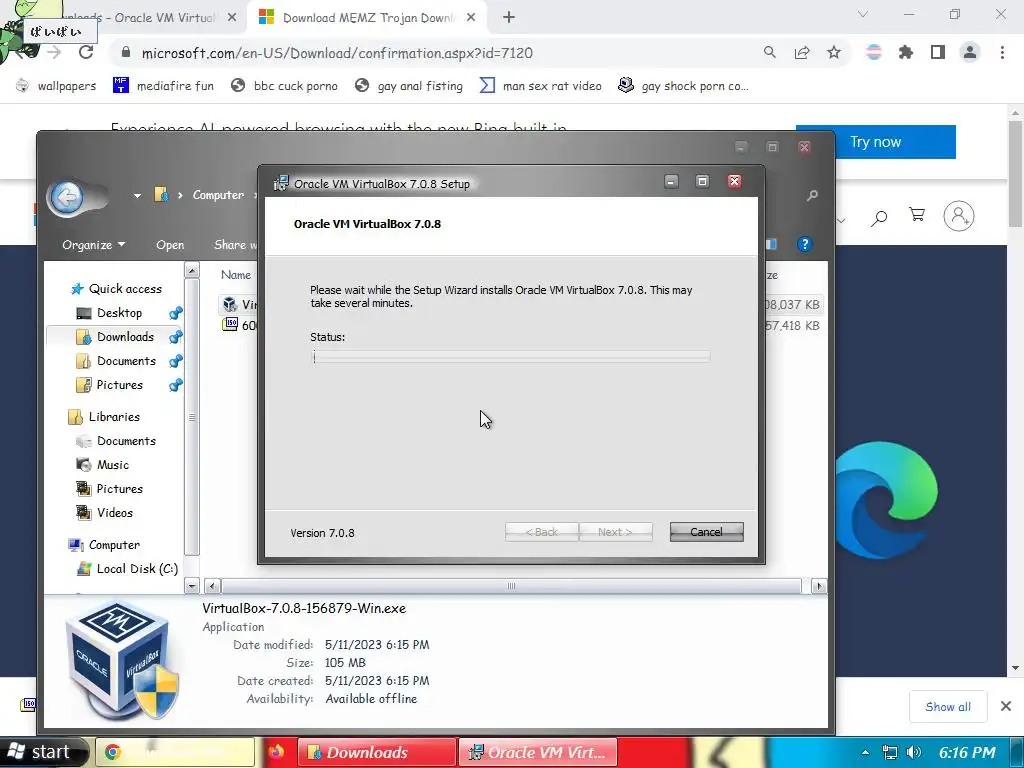Click the taskbar clock 6:16 PM
The height and width of the screenshot is (768, 1024).
point(967,752)
